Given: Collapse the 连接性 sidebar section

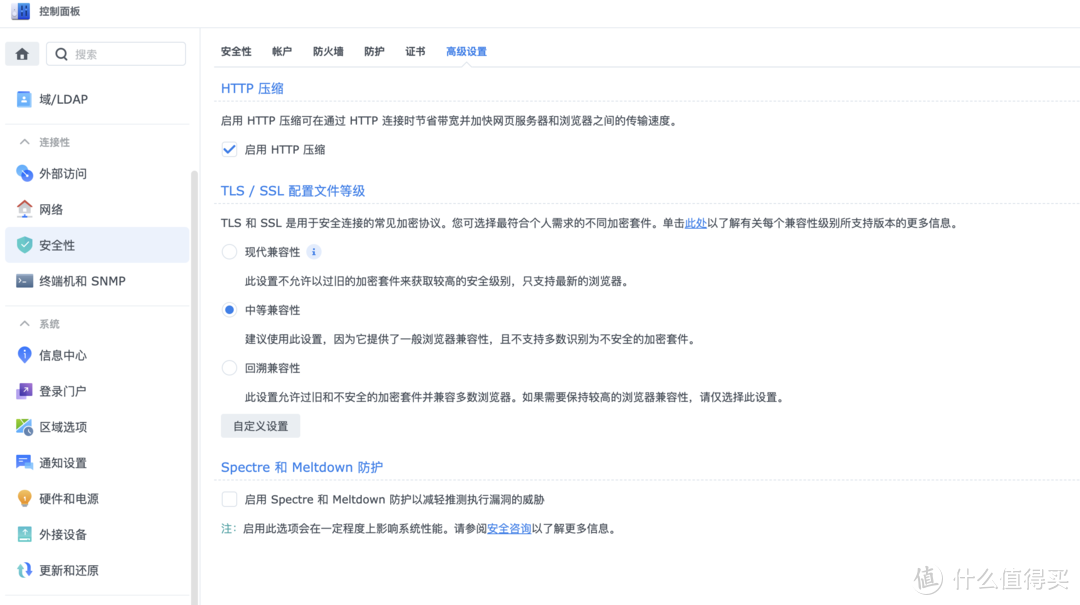Looking at the screenshot, I should pos(24,141).
